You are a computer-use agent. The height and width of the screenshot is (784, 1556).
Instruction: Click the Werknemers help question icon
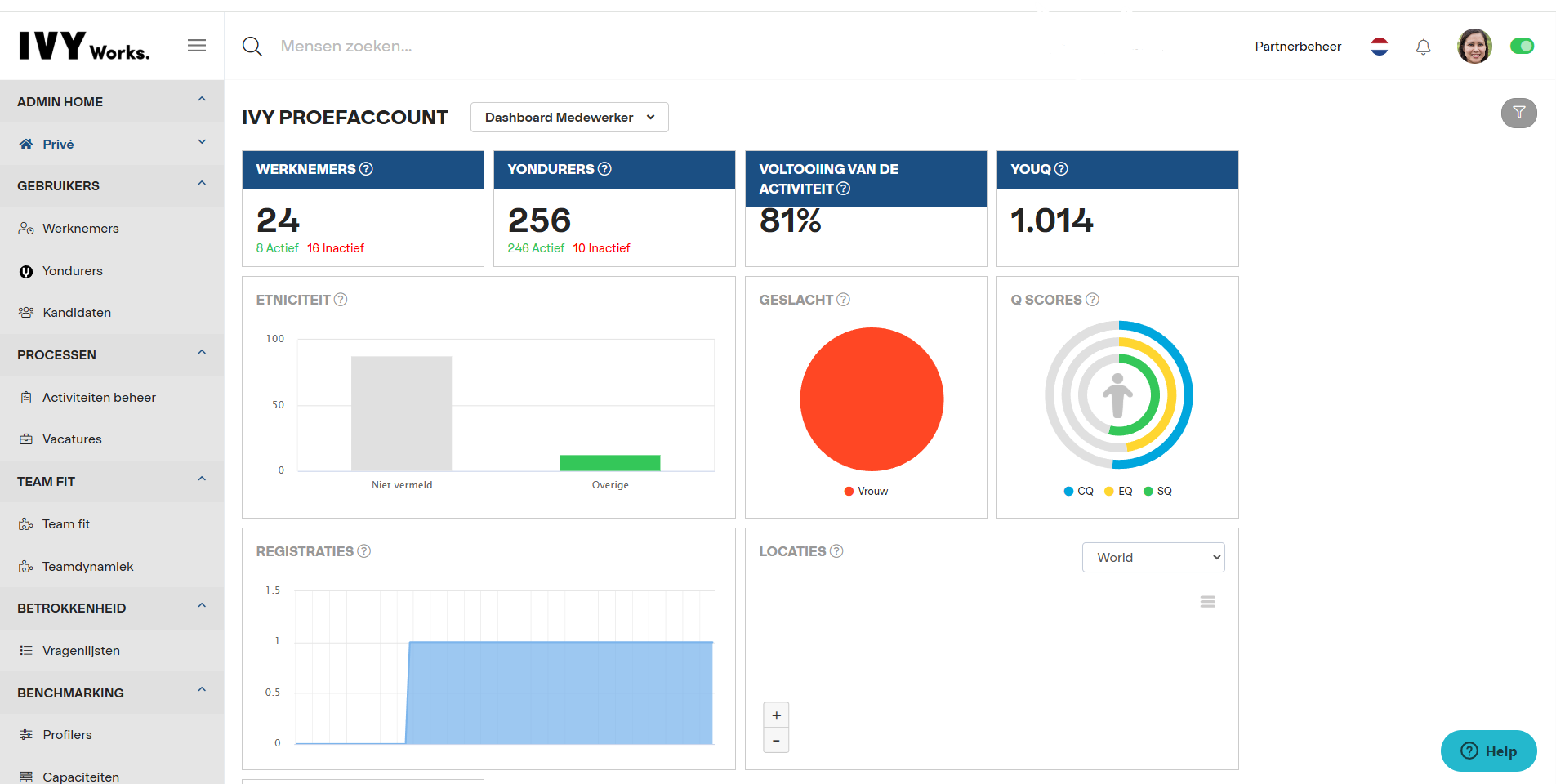pyautogui.click(x=367, y=169)
